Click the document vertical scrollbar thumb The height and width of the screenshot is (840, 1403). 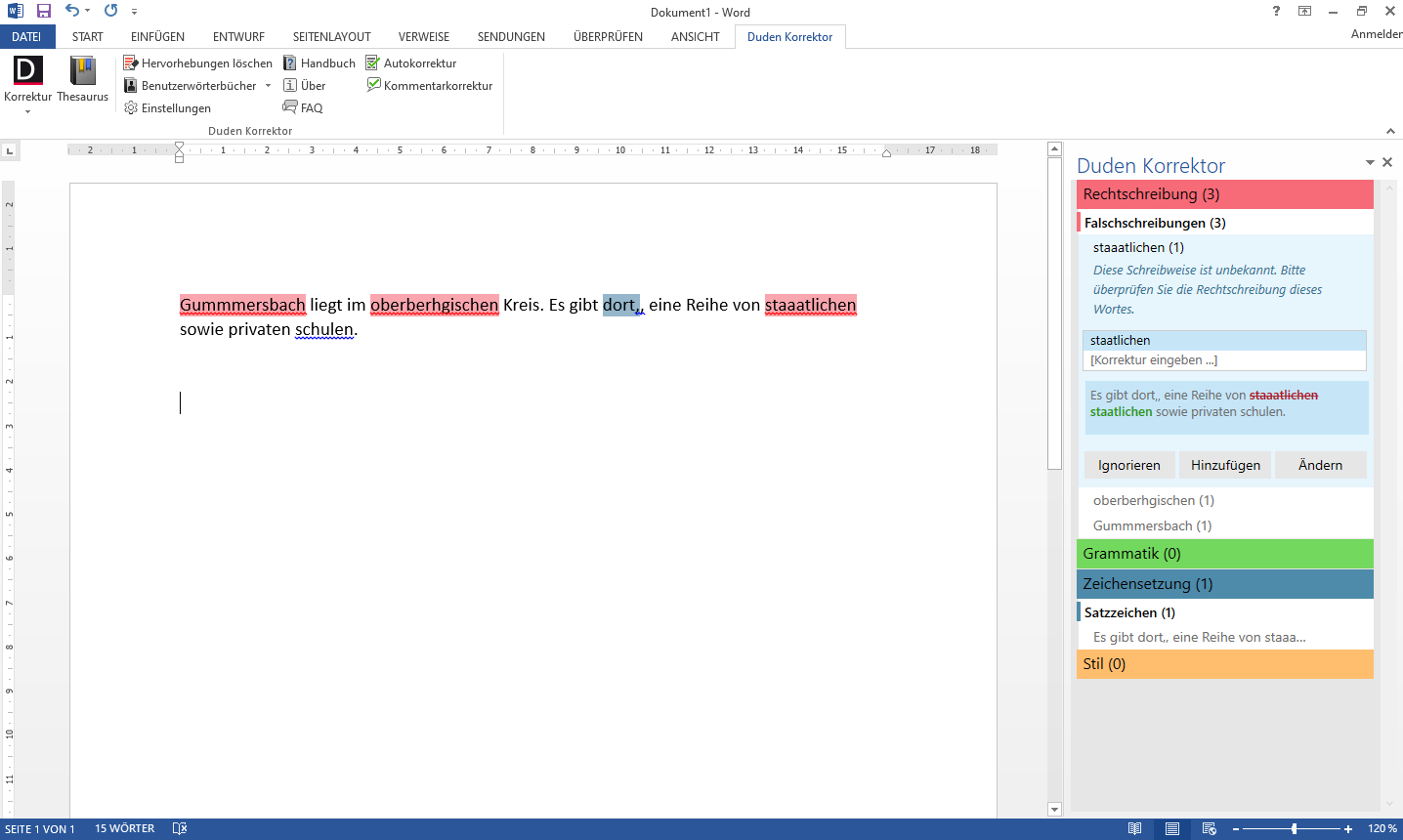pyautogui.click(x=1054, y=313)
